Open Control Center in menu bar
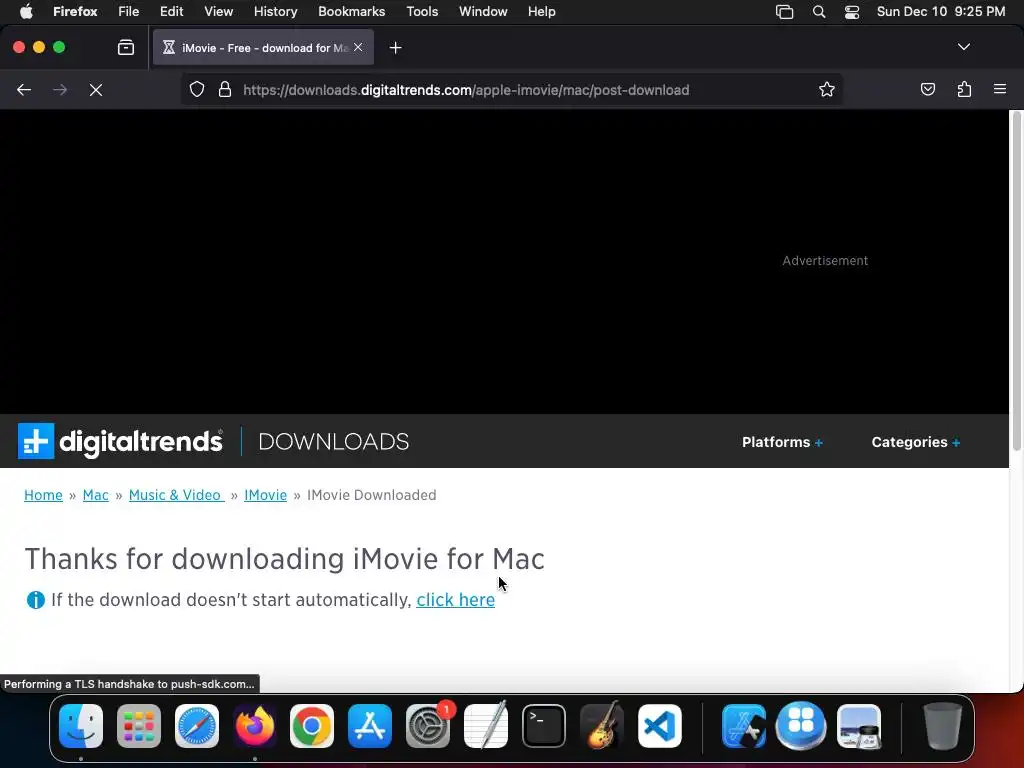The width and height of the screenshot is (1024, 768). (852, 12)
